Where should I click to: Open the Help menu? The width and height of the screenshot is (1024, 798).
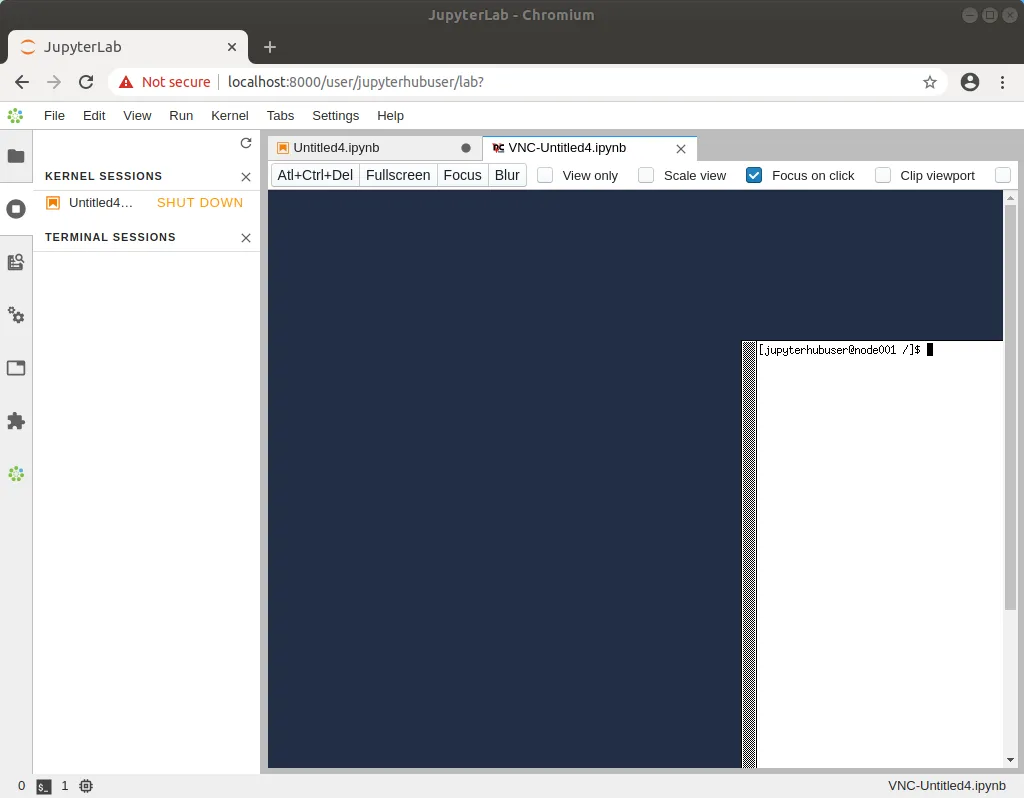(391, 116)
